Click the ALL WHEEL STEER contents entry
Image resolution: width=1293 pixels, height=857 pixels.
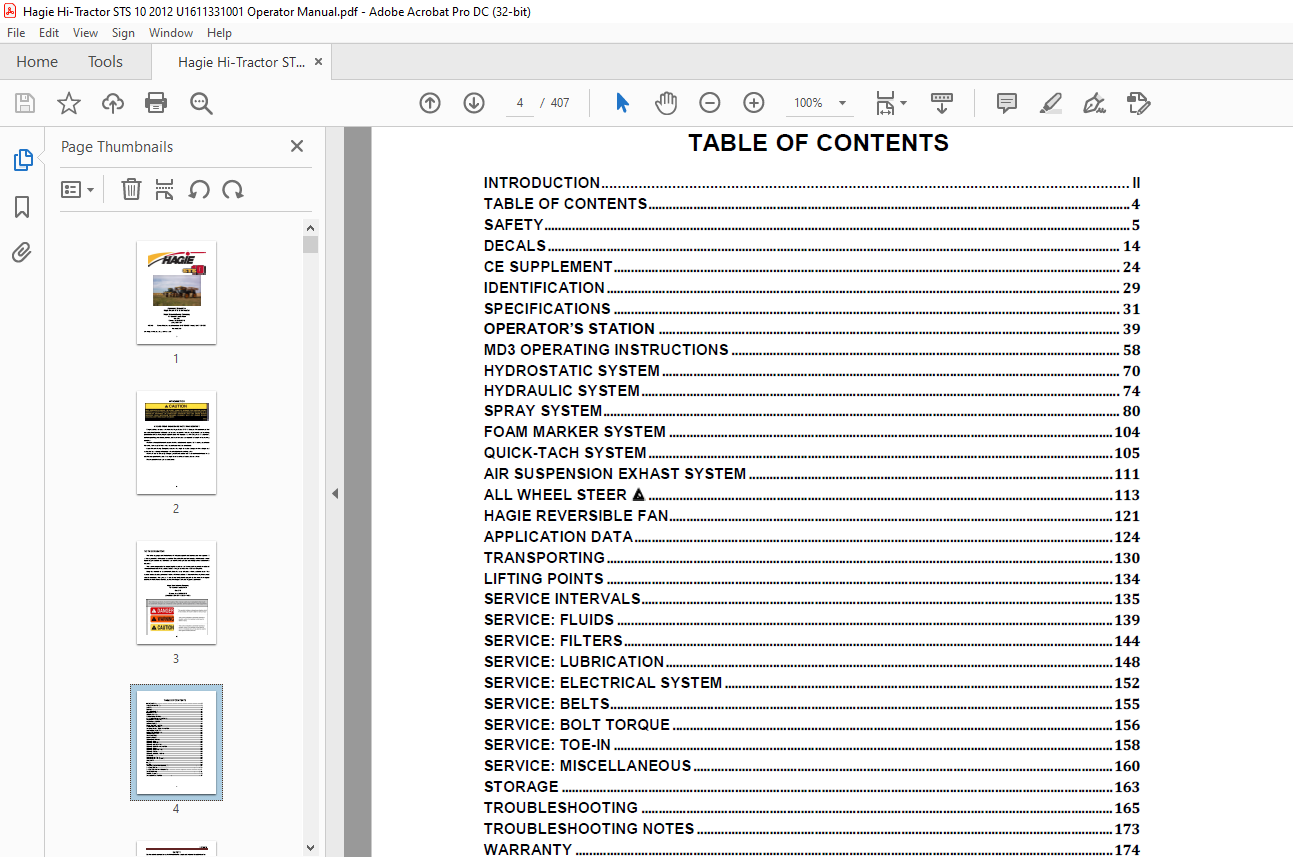click(812, 495)
